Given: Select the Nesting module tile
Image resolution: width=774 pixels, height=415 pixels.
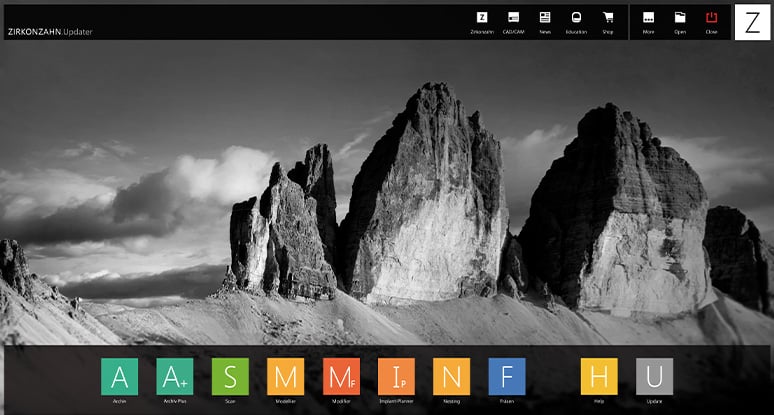Looking at the screenshot, I should click(x=452, y=377).
